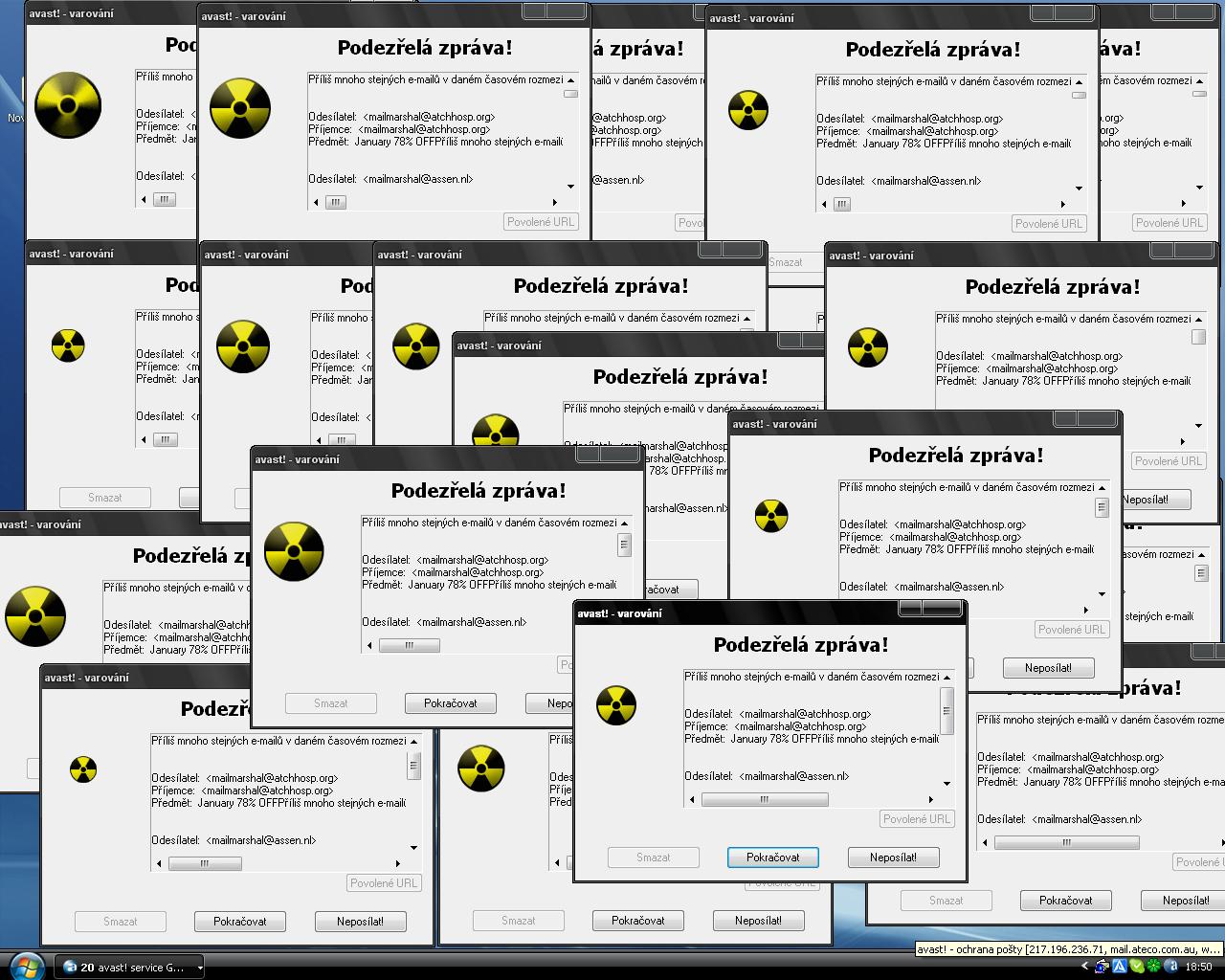1225x980 pixels.
Task: Click up scroll arrow in top dialog second from left
Action: [571, 80]
